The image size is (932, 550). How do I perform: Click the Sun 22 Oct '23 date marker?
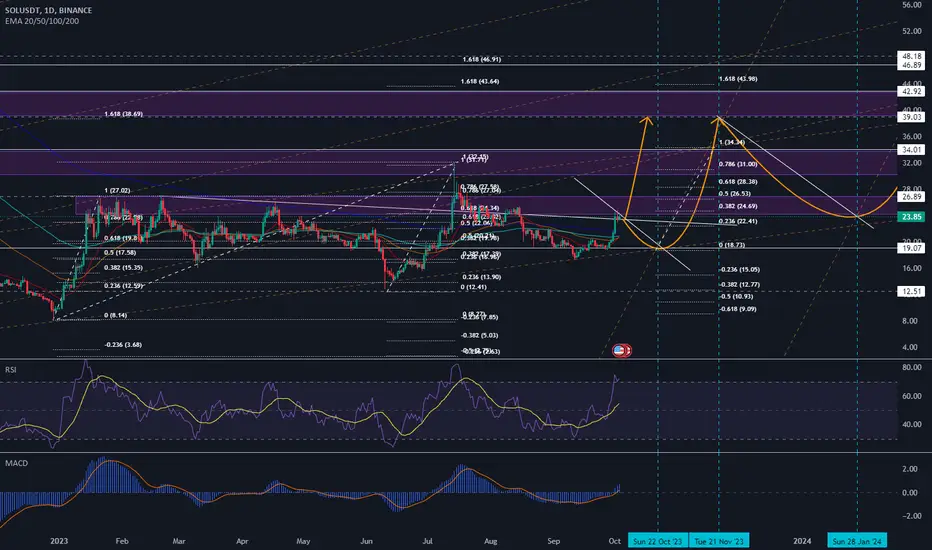(x=657, y=540)
